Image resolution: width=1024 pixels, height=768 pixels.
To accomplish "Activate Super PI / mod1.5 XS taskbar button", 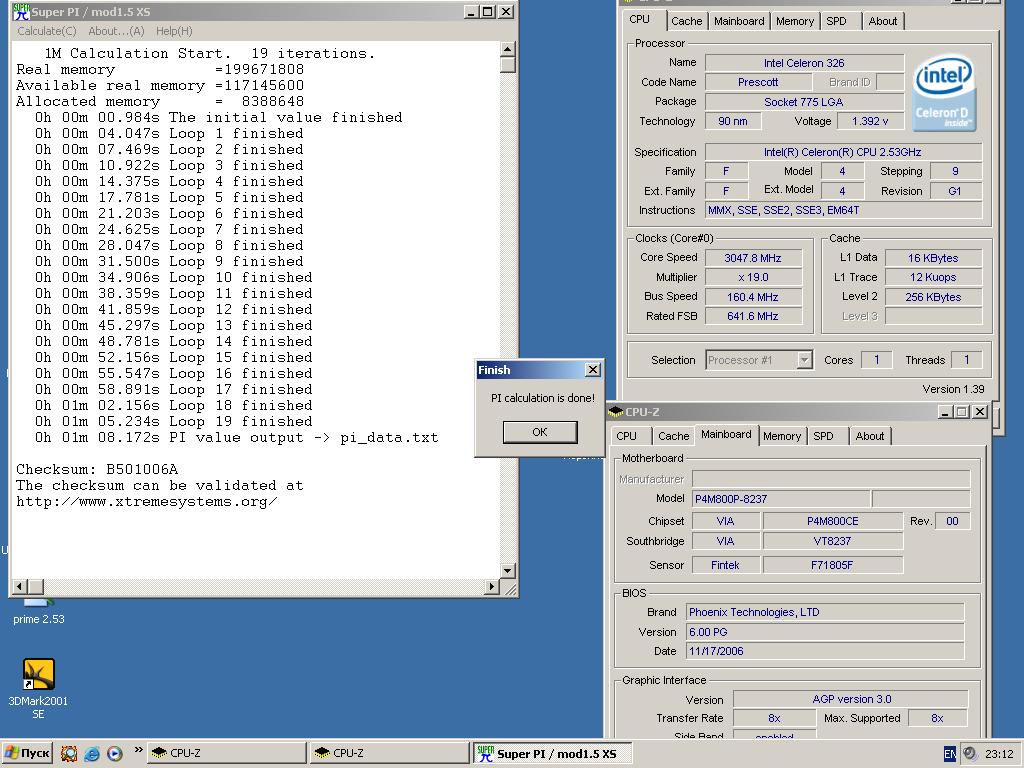I will 552,754.
